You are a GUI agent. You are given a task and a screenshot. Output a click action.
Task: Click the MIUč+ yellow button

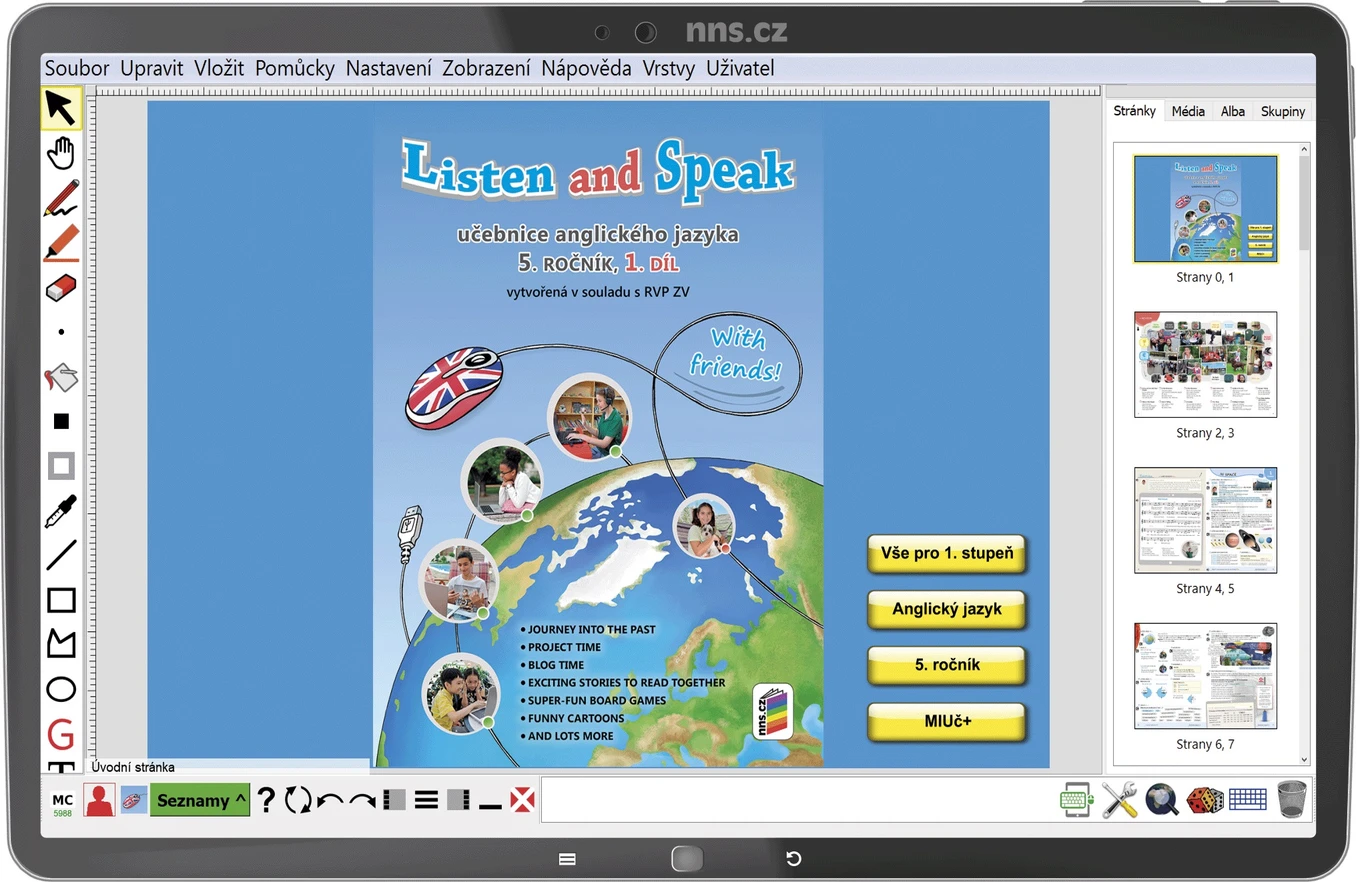[x=947, y=721]
